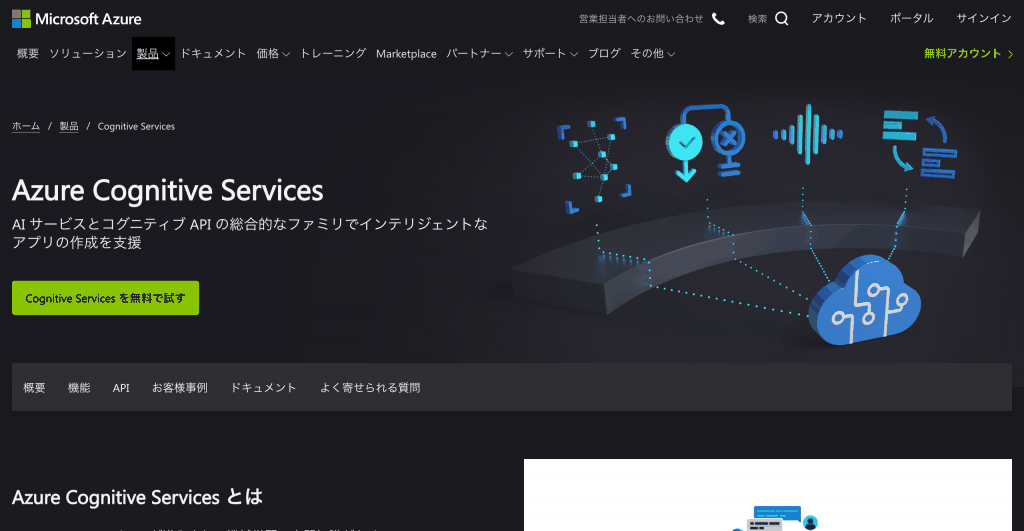This screenshot has height=531, width=1024.
Task: Click the ホーム breadcrumb link
Action: pos(26,126)
